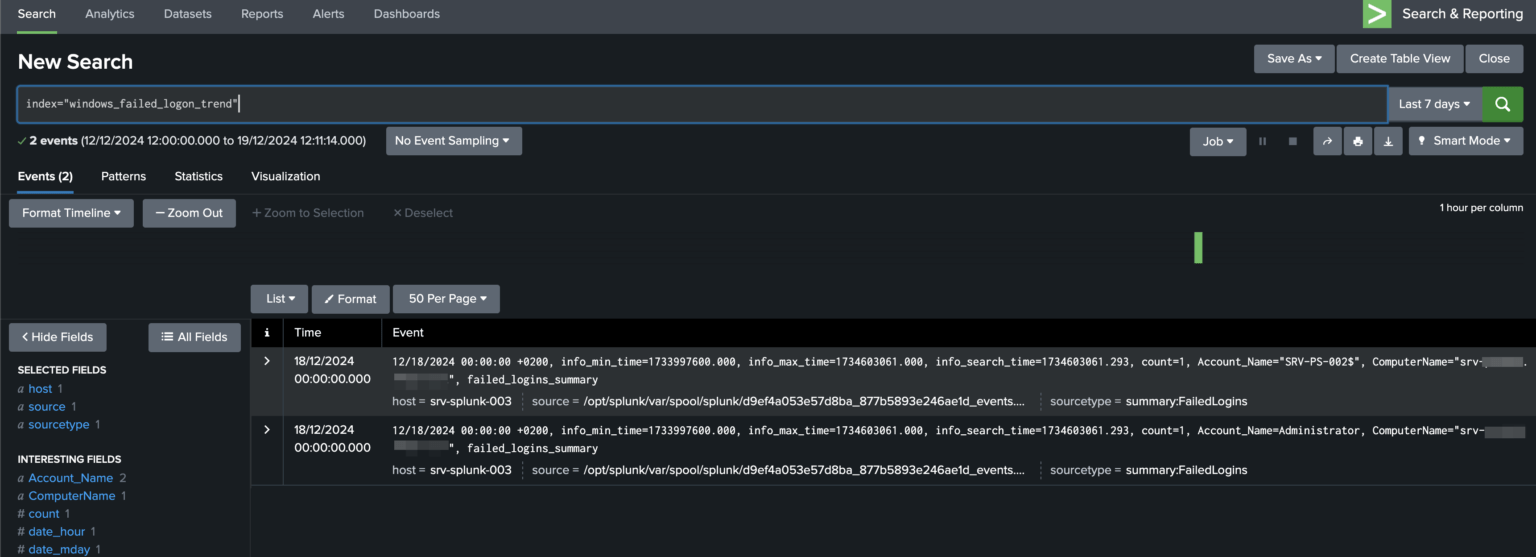Click the green search magnifier button
The width and height of the screenshot is (1536, 557).
[x=1502, y=104]
